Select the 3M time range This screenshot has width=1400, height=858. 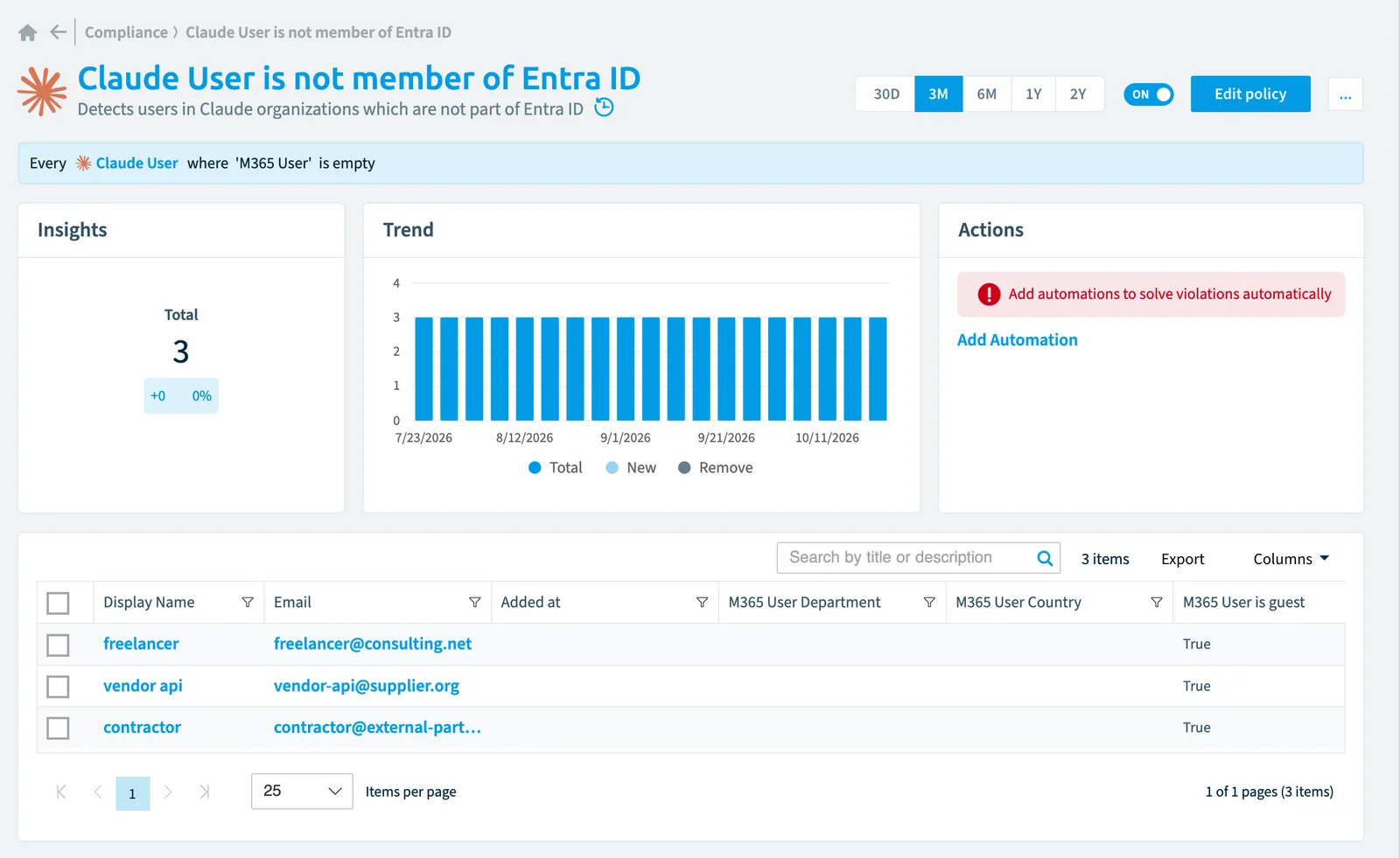pos(939,94)
